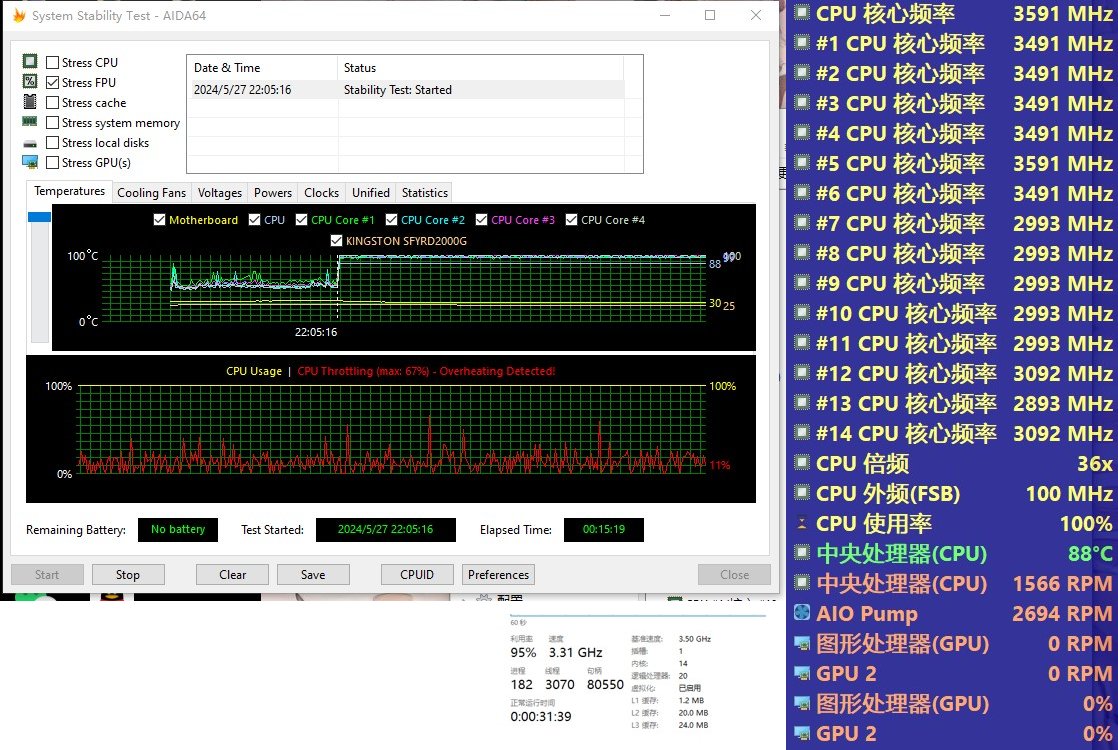
Task: Click the sensor icon beside #14 CPU 核心频率
Action: [802, 433]
